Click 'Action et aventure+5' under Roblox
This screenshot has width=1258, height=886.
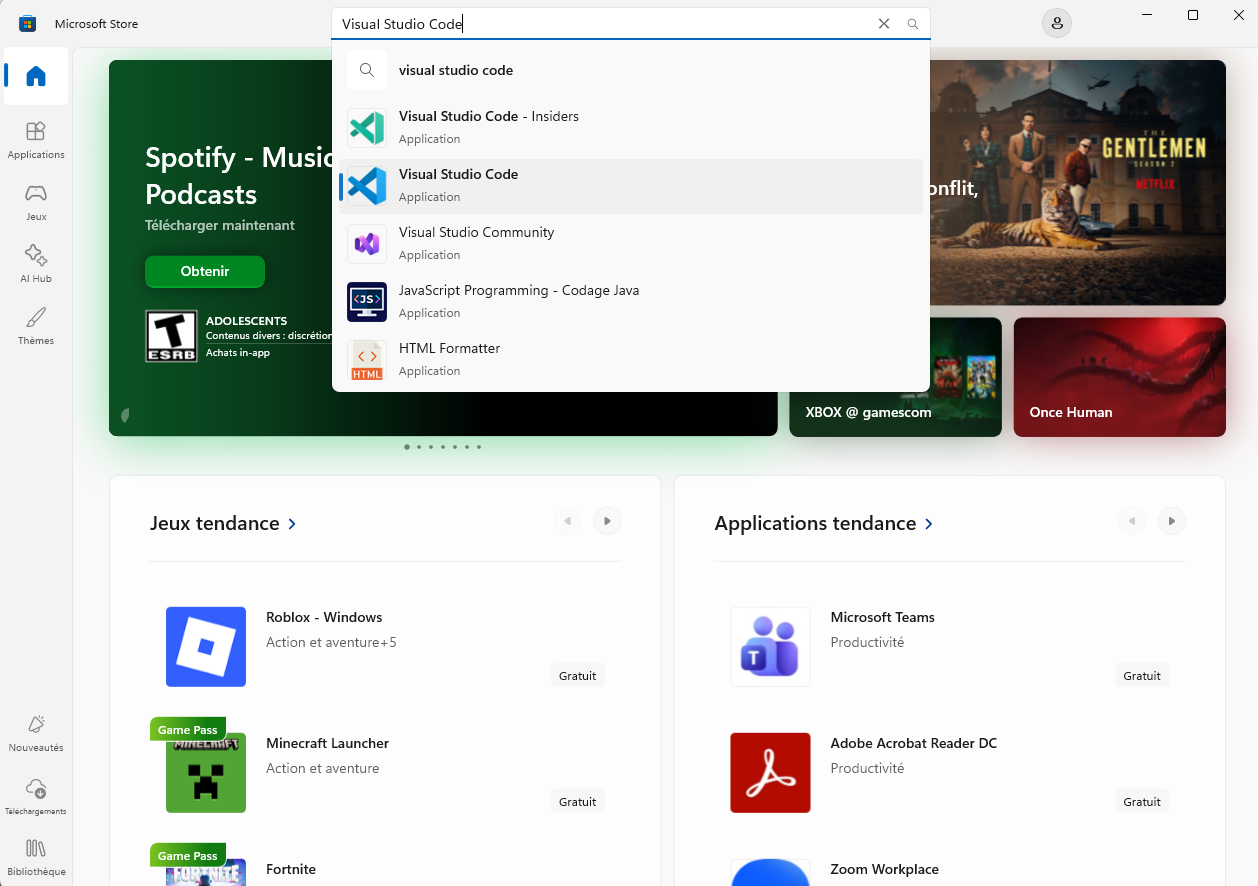tap(331, 642)
